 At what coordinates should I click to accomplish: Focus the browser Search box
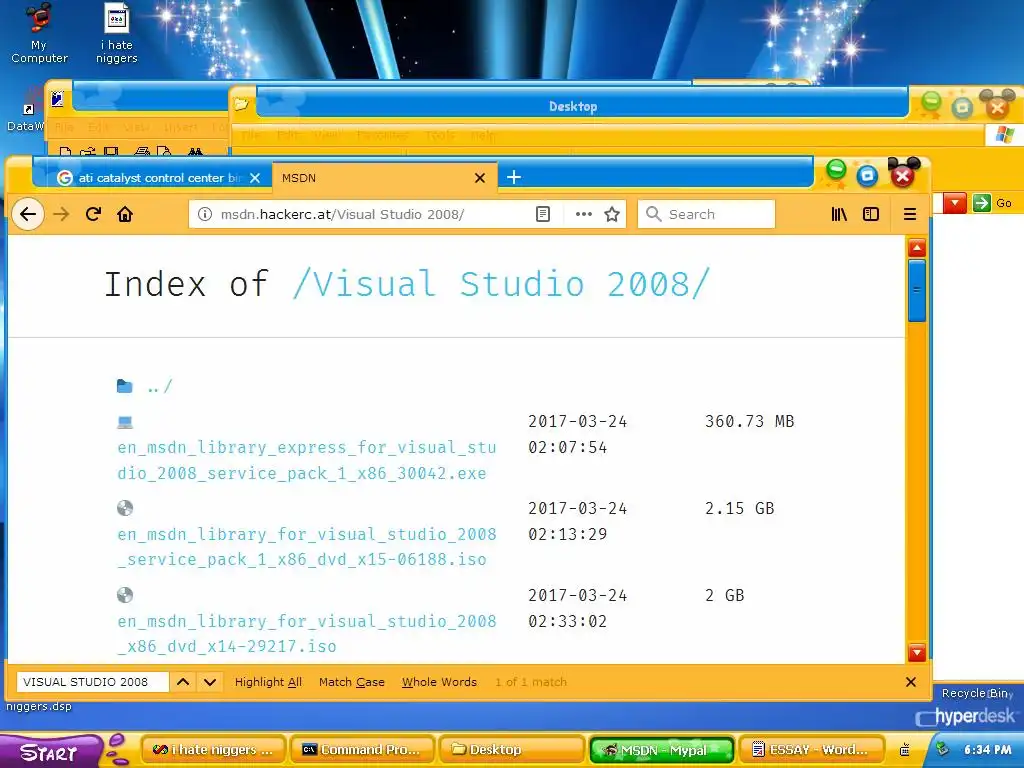point(706,214)
